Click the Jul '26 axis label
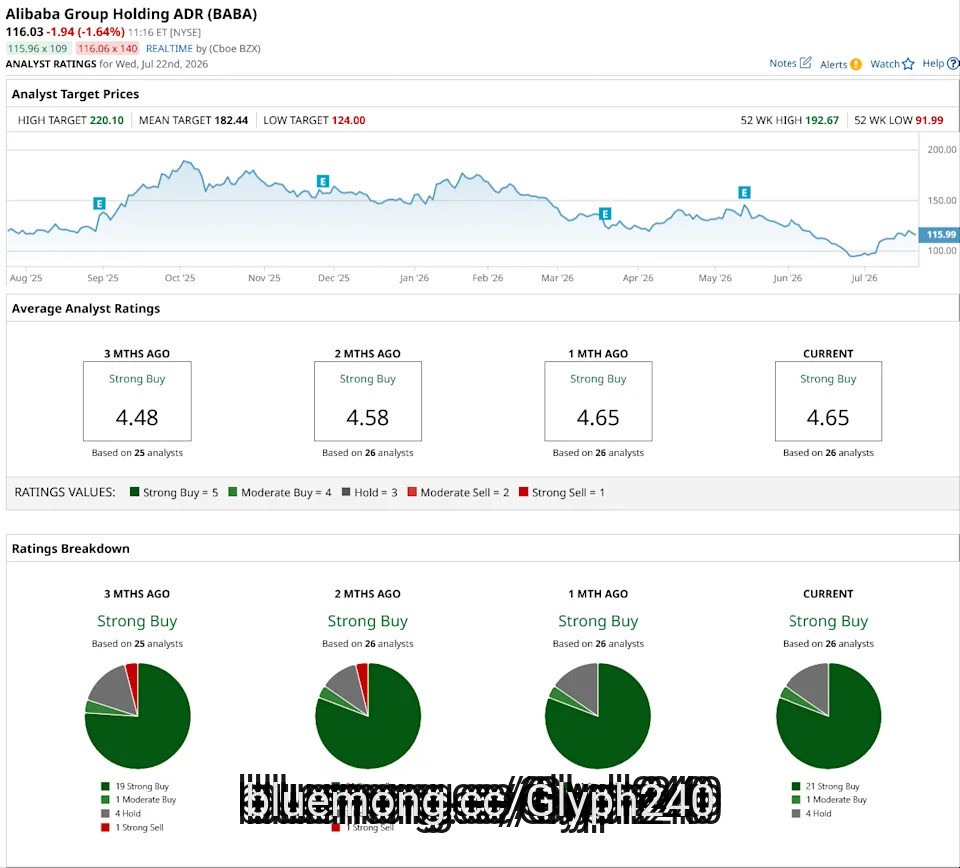This screenshot has width=960, height=868. click(864, 278)
